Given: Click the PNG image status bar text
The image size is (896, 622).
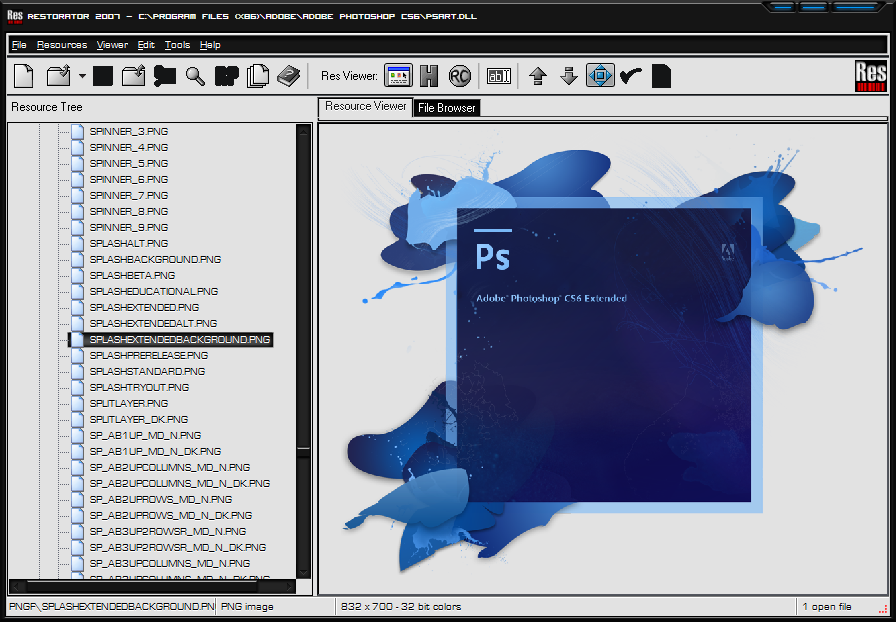Looking at the screenshot, I should pos(247,607).
